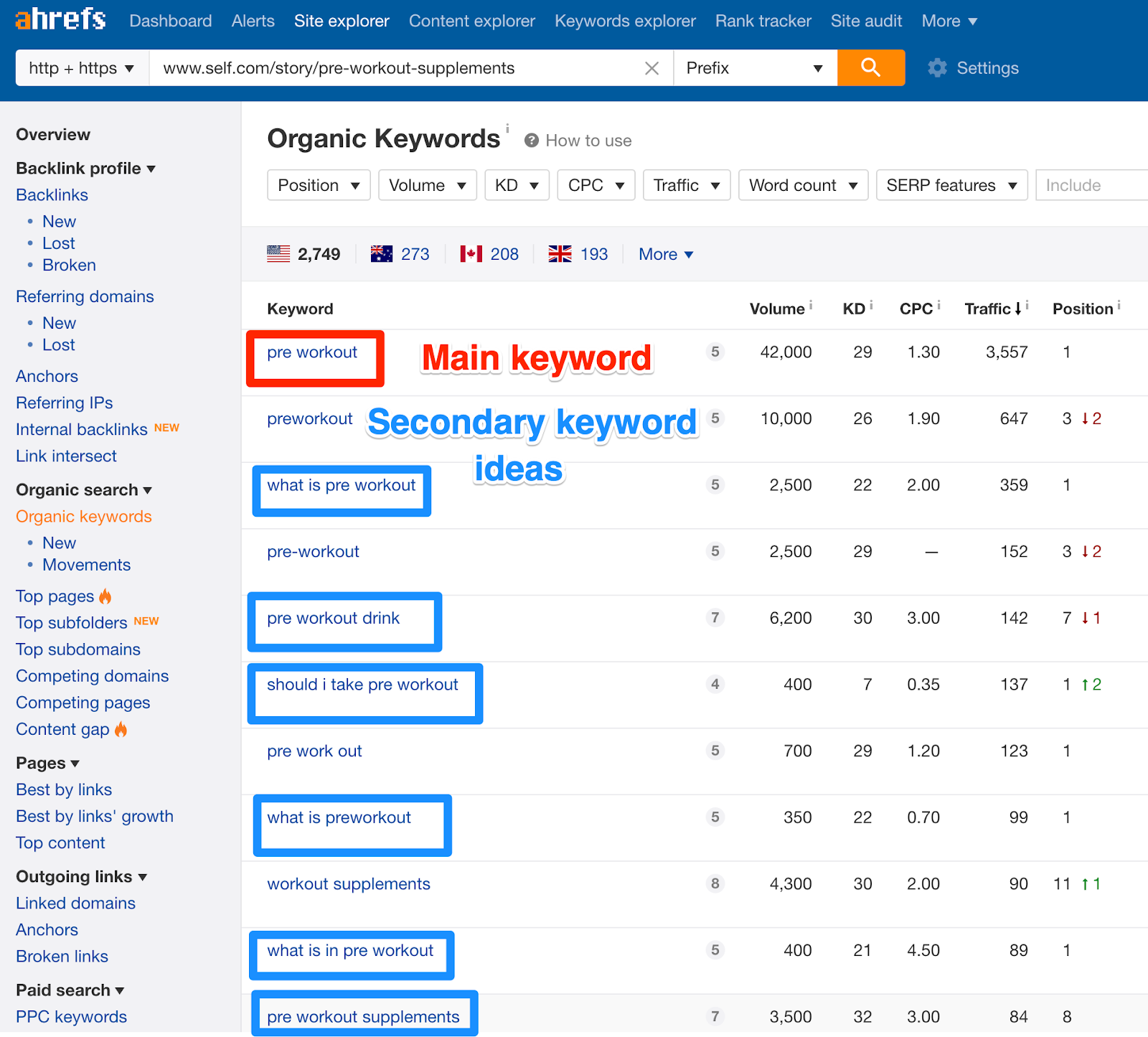This screenshot has height=1037, width=1148.
Task: Click the info icon next to Organic Keywords title
Action: click(507, 128)
